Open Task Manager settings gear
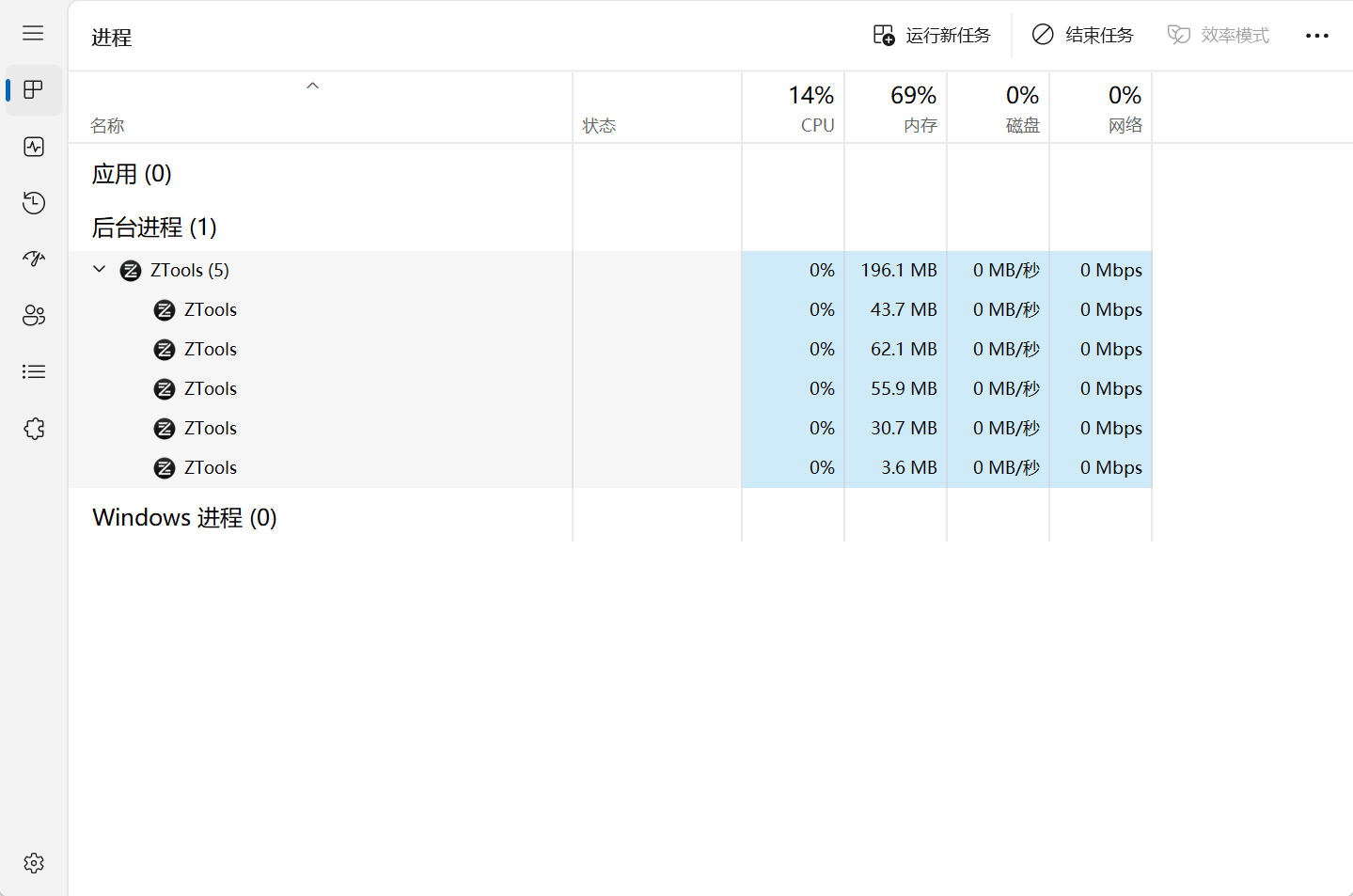This screenshot has width=1353, height=896. pyautogui.click(x=34, y=863)
